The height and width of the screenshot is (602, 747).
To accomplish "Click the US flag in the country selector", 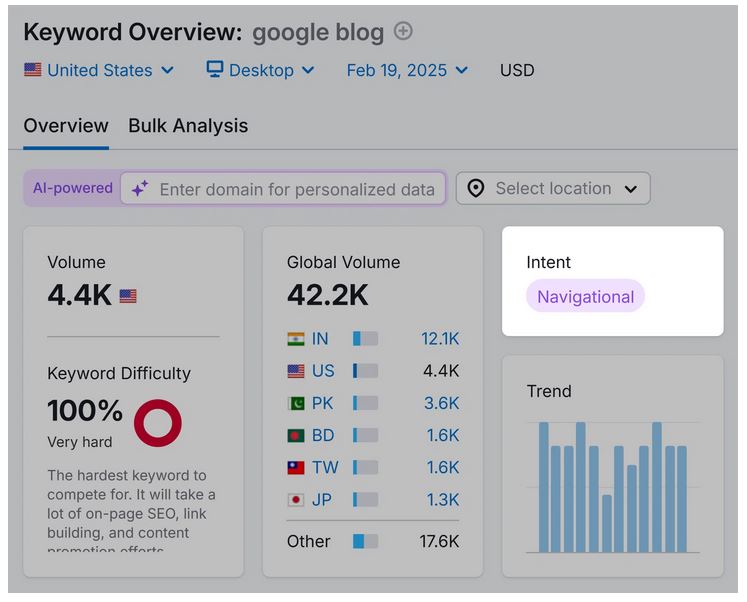I will [33, 70].
